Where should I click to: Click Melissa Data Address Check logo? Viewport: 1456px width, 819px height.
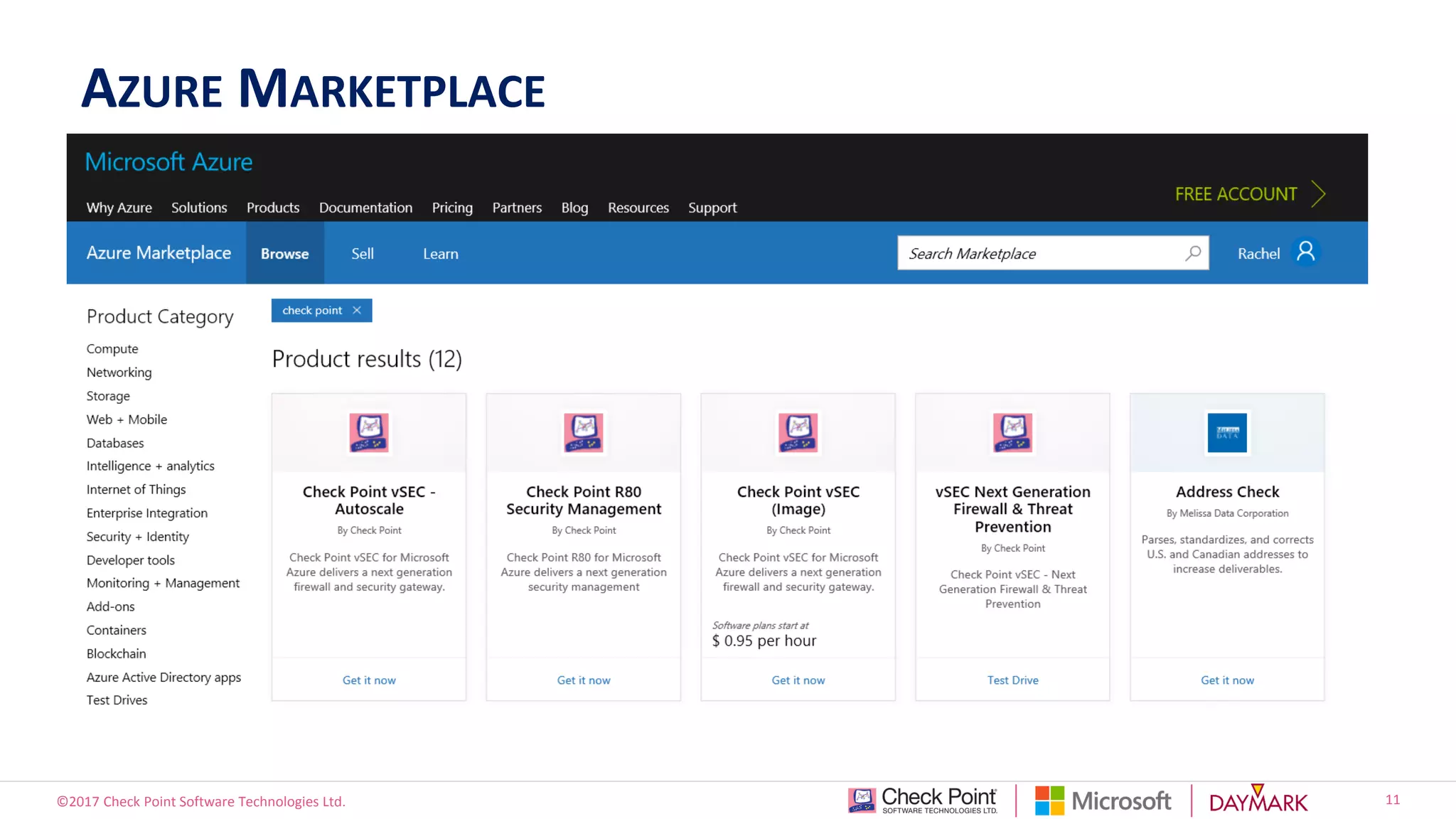click(x=1227, y=432)
